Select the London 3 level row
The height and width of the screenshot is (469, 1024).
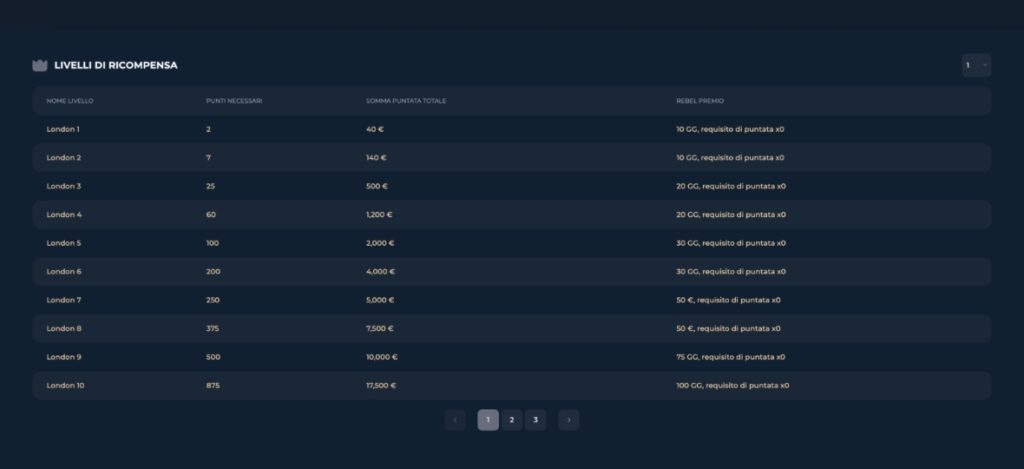coord(63,186)
